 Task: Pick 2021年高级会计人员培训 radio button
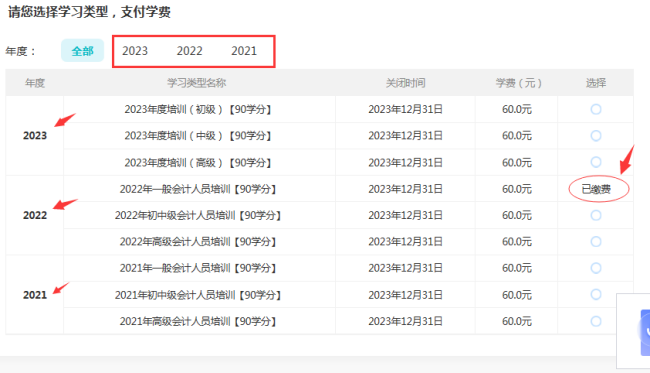coord(596,321)
